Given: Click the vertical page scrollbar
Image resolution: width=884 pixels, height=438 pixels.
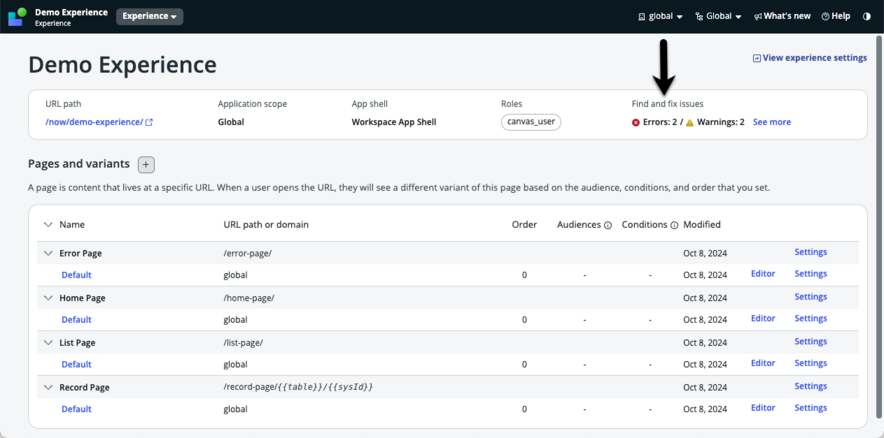Looking at the screenshot, I should coord(879,225).
